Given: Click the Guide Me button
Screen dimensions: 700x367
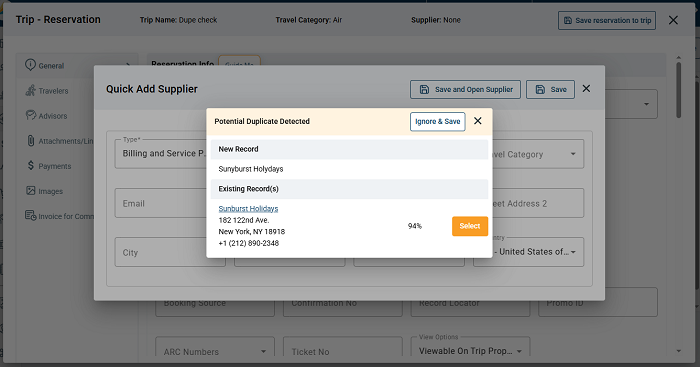Looking at the screenshot, I should (x=239, y=62).
